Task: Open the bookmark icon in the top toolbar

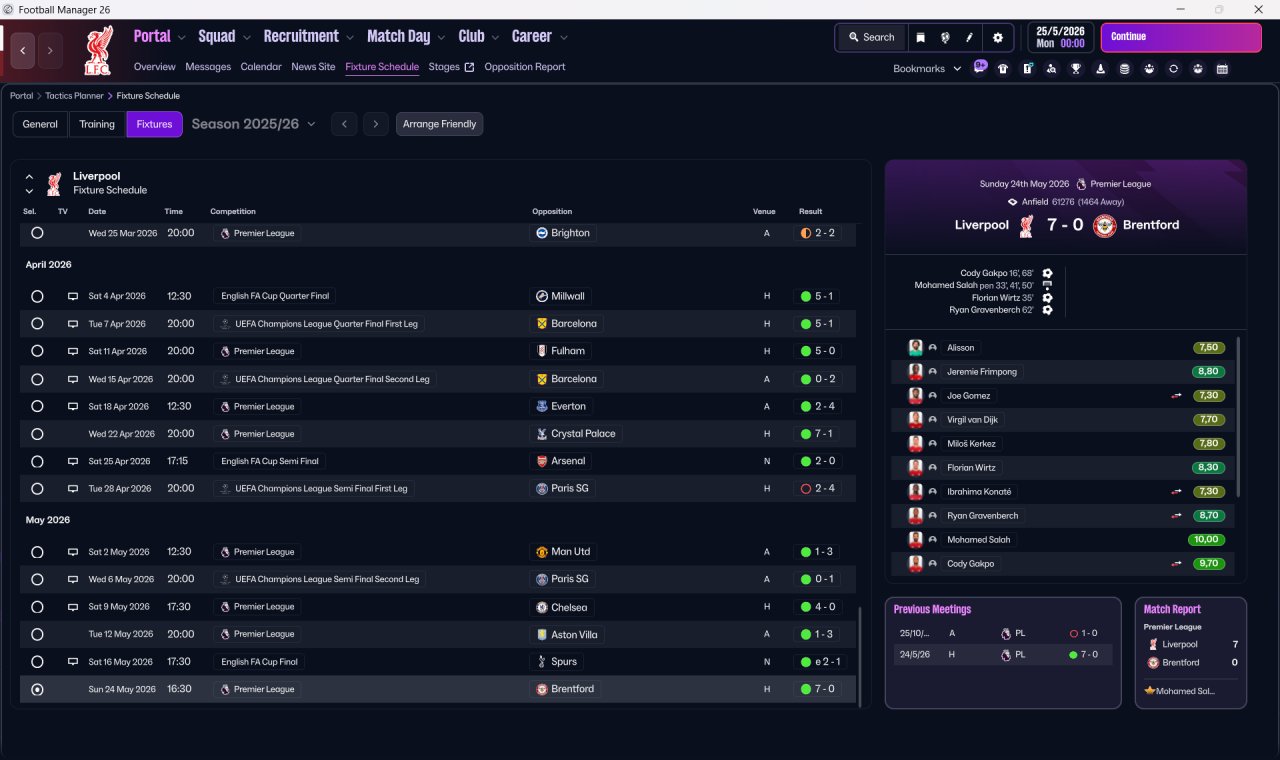Action: tap(921, 37)
